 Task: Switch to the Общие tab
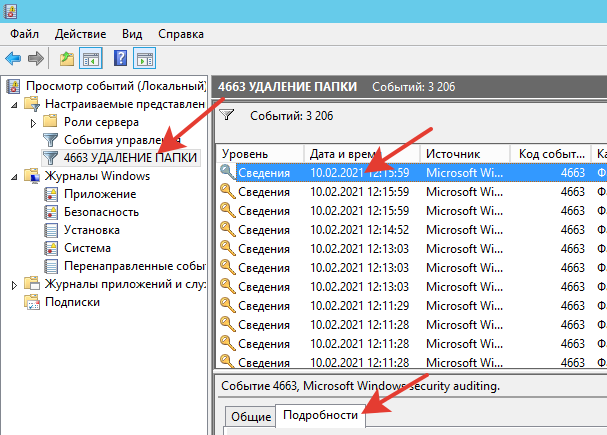tap(251, 416)
